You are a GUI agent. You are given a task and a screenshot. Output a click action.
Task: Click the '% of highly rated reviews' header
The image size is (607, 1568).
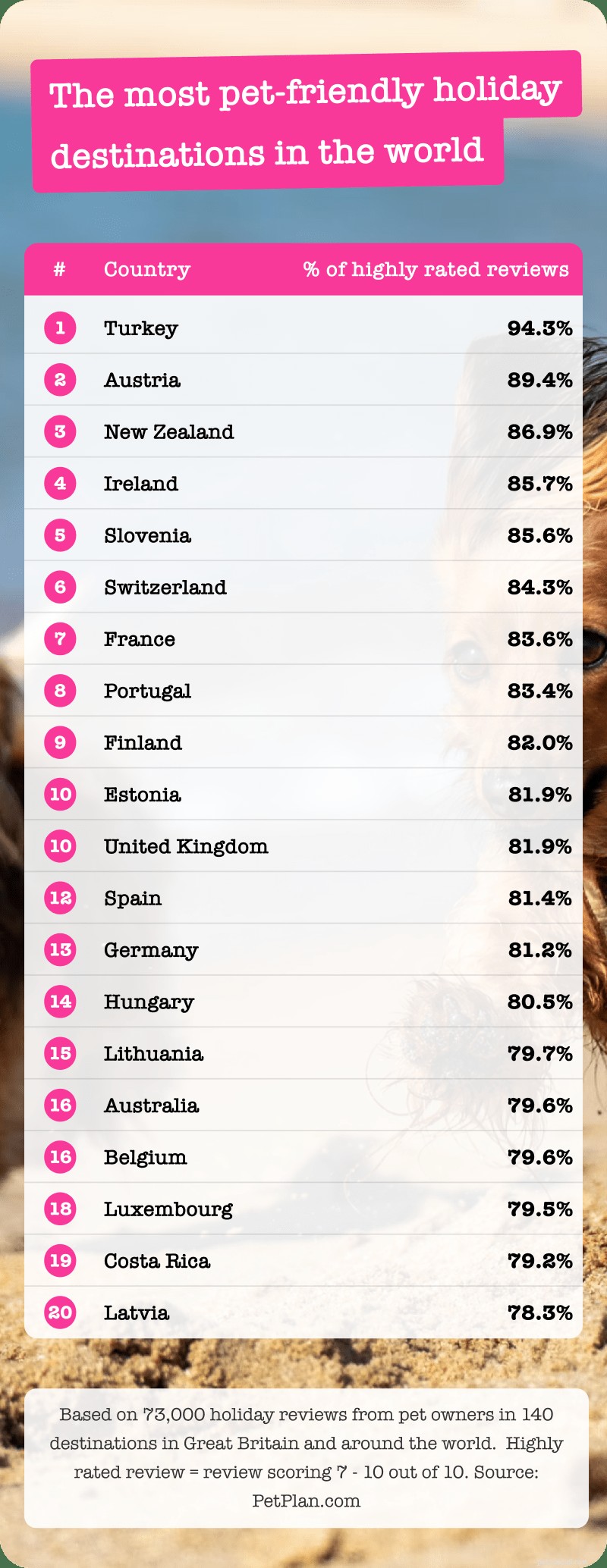coord(436,270)
